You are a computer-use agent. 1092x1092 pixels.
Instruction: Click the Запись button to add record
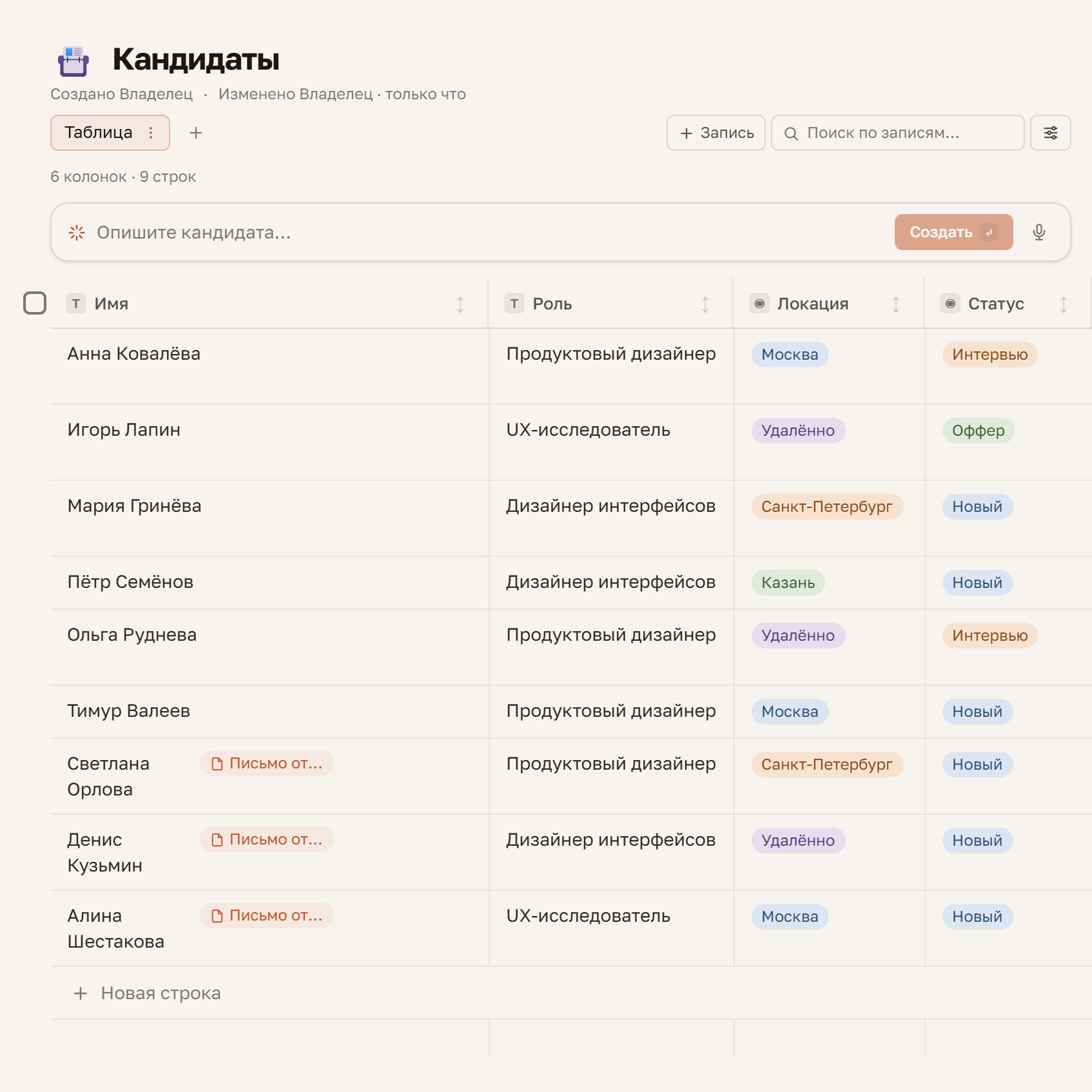pyautogui.click(x=716, y=133)
